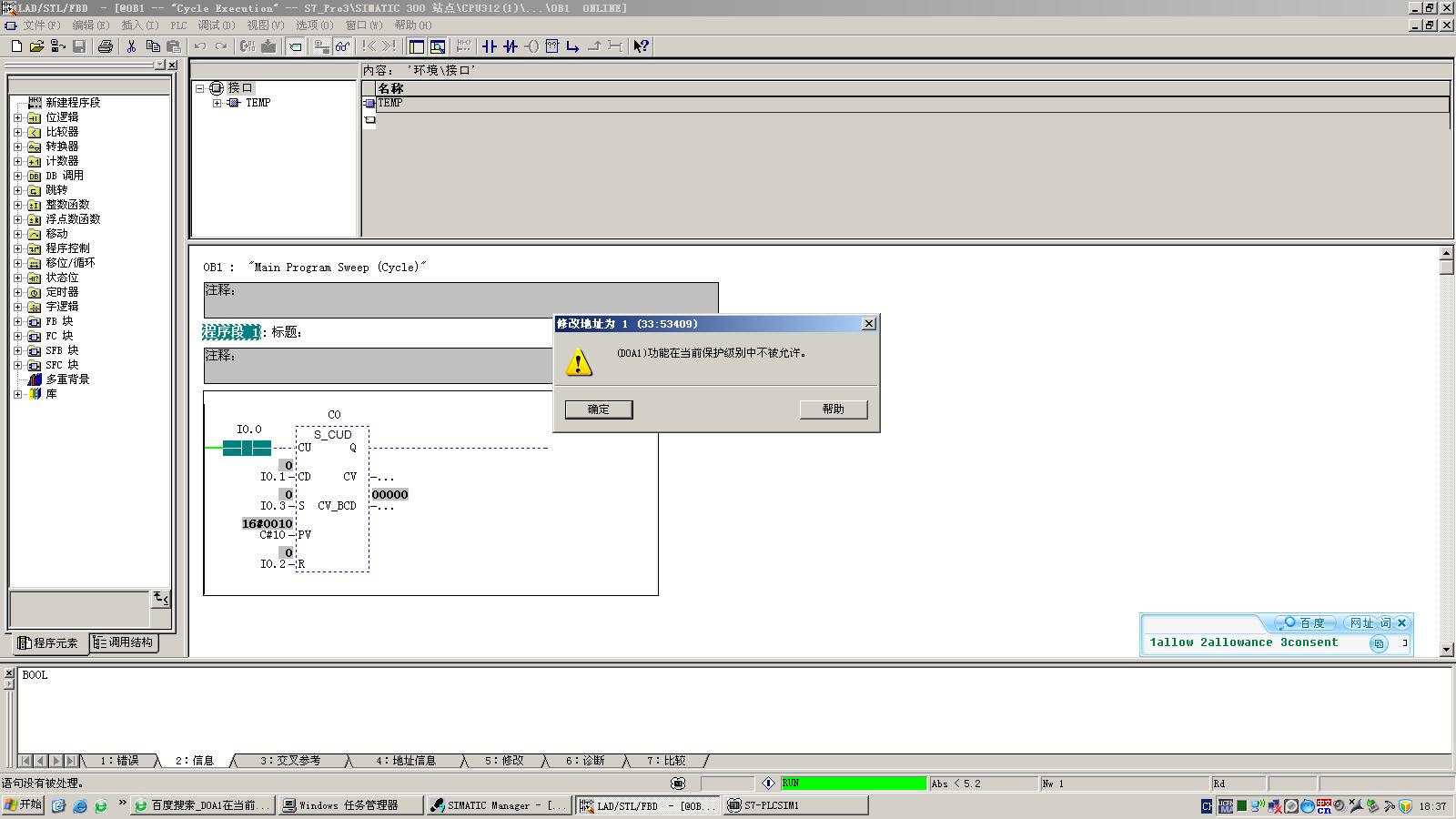The width and height of the screenshot is (1456, 819).
Task: Click the print icon in toolbar
Action: tap(106, 46)
